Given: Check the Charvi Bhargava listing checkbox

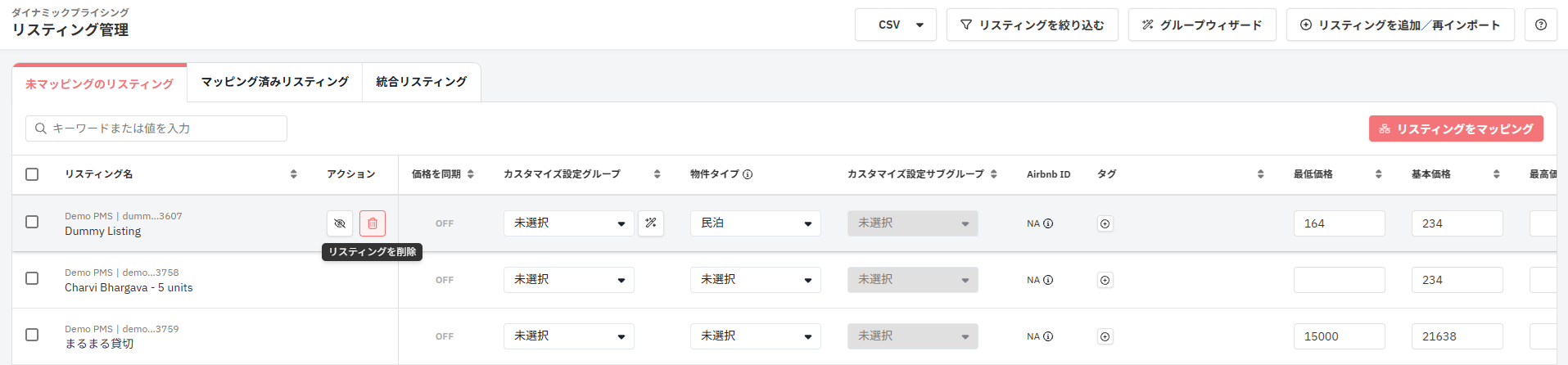Looking at the screenshot, I should coord(32,278).
